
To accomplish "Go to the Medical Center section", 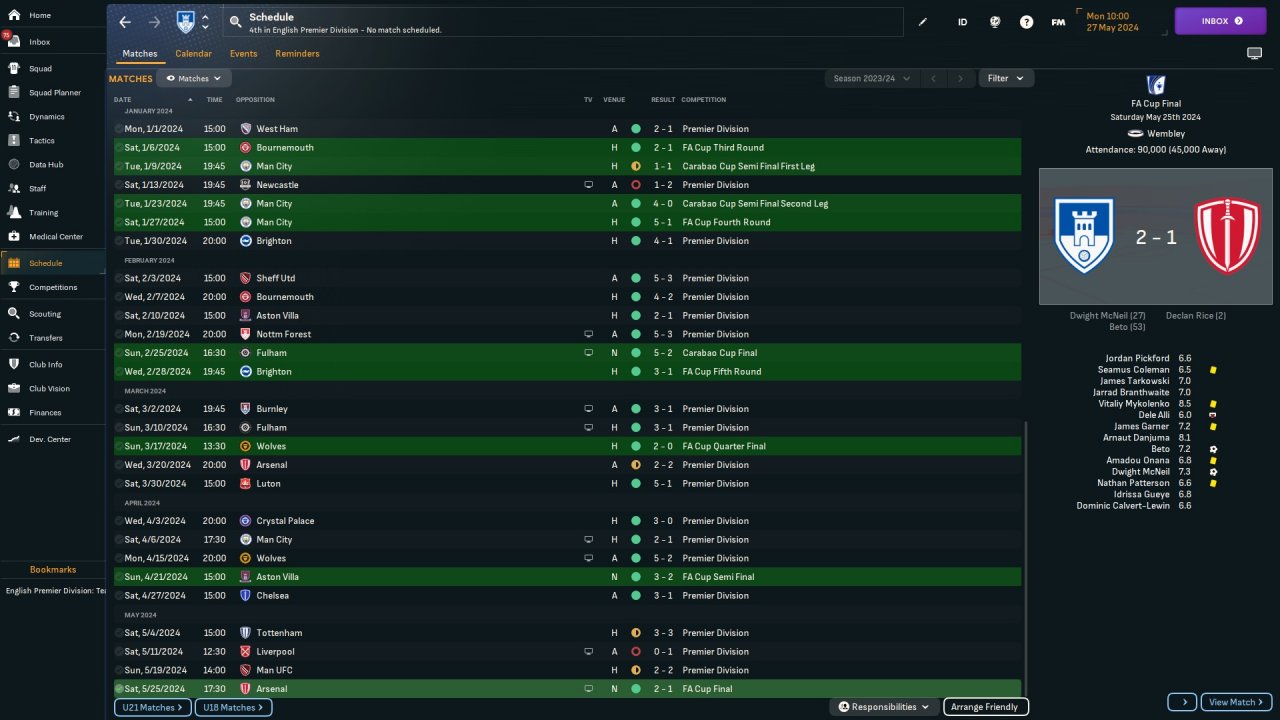I will pyautogui.click(x=56, y=237).
